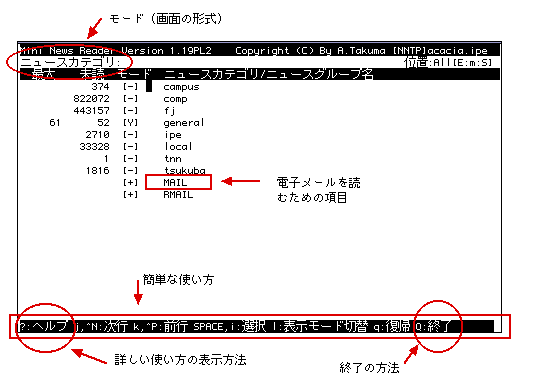Toggle the [Y] mode marker for general
Screen dimensions: 536x387
(x=130, y=123)
